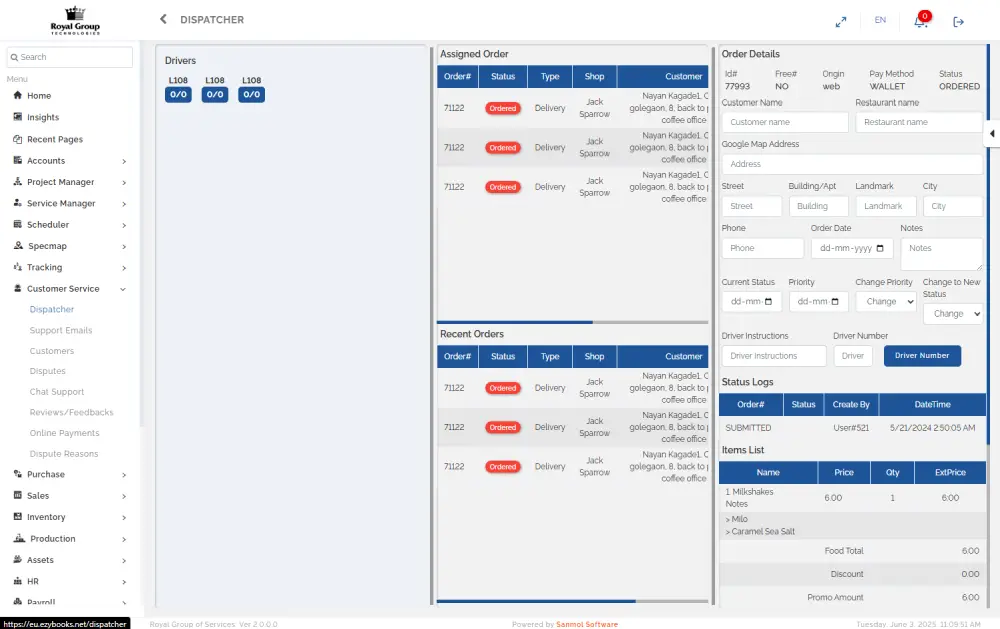Open the Change to New Status dropdown
1000x629 pixels.
(952, 314)
